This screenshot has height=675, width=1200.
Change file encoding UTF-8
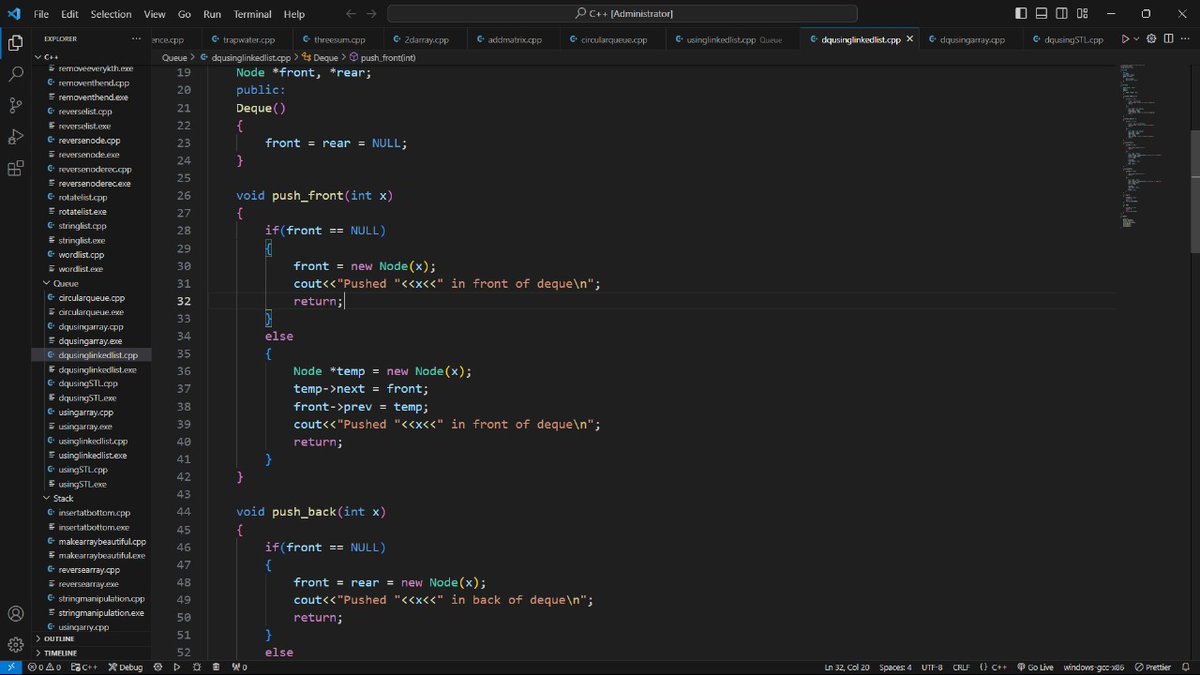932,667
